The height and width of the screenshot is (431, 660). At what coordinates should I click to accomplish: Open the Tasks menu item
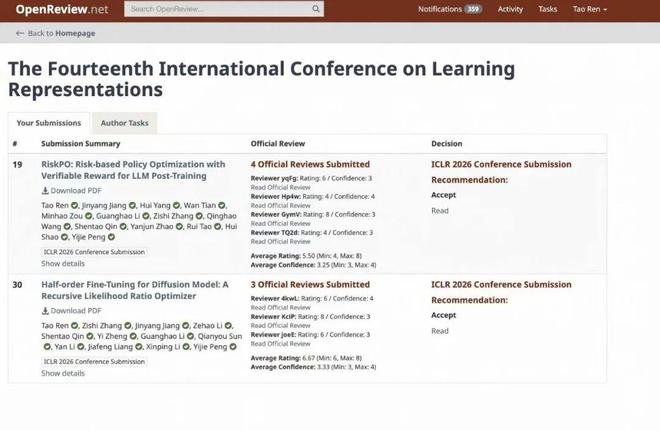pos(548,9)
